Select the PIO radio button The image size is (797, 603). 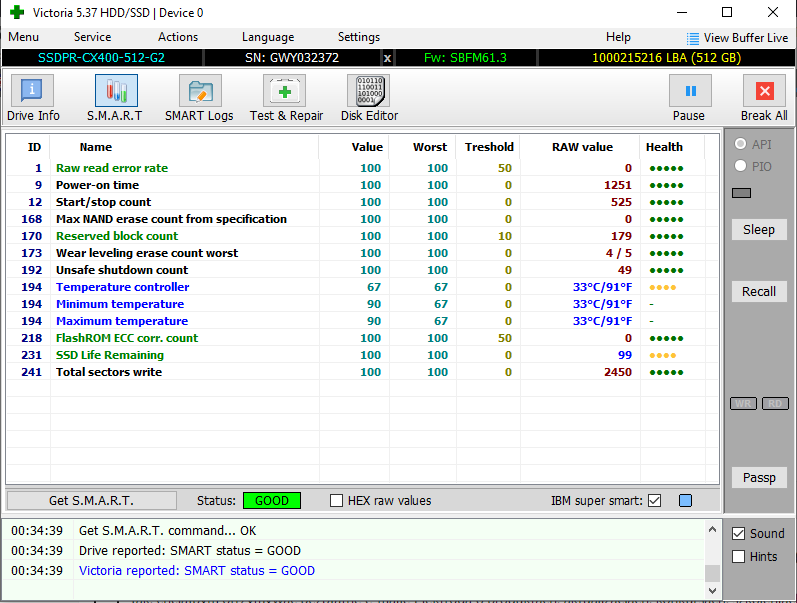pyautogui.click(x=741, y=166)
